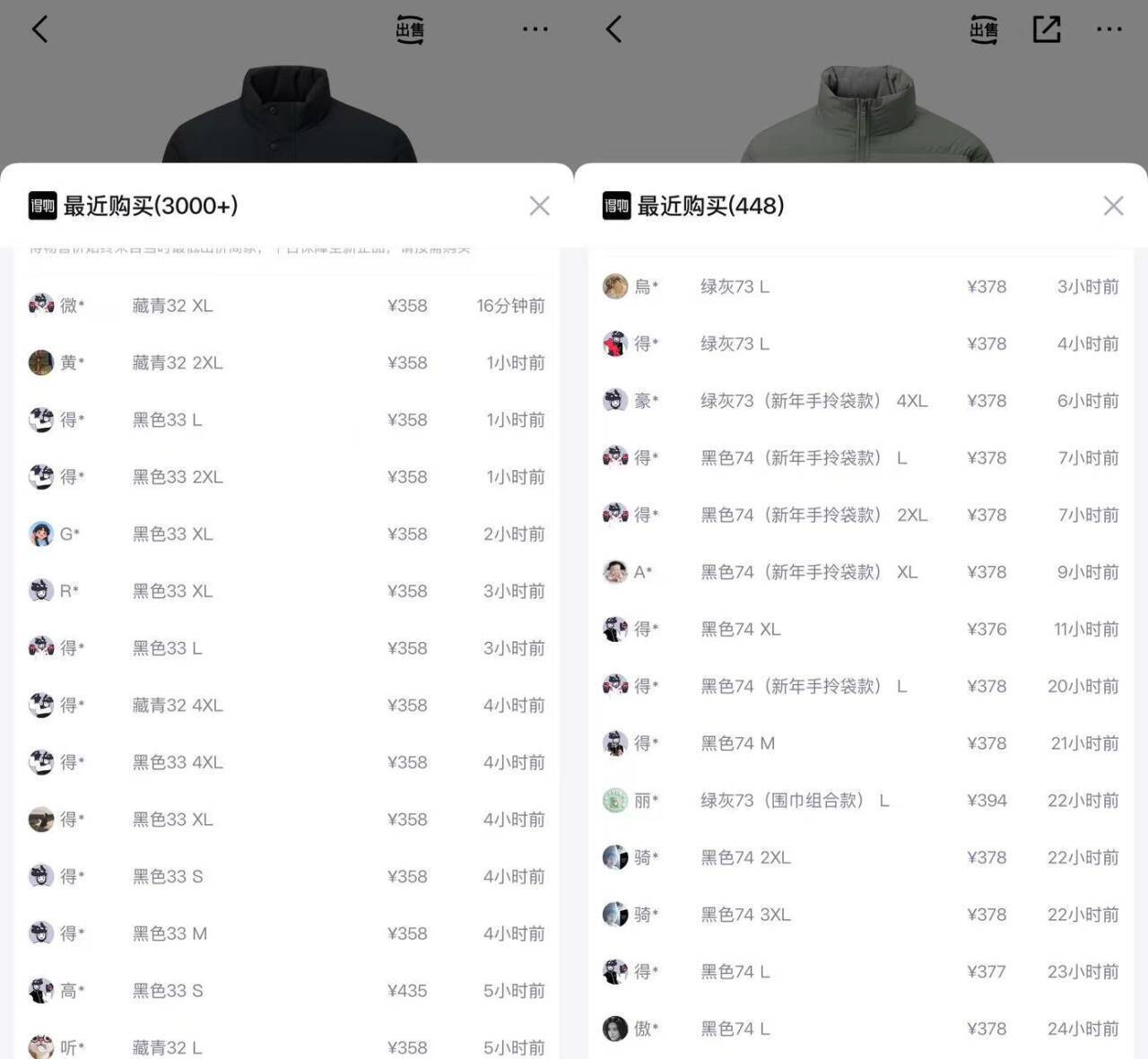Tap 出售 sell icon on left screen

click(x=410, y=30)
